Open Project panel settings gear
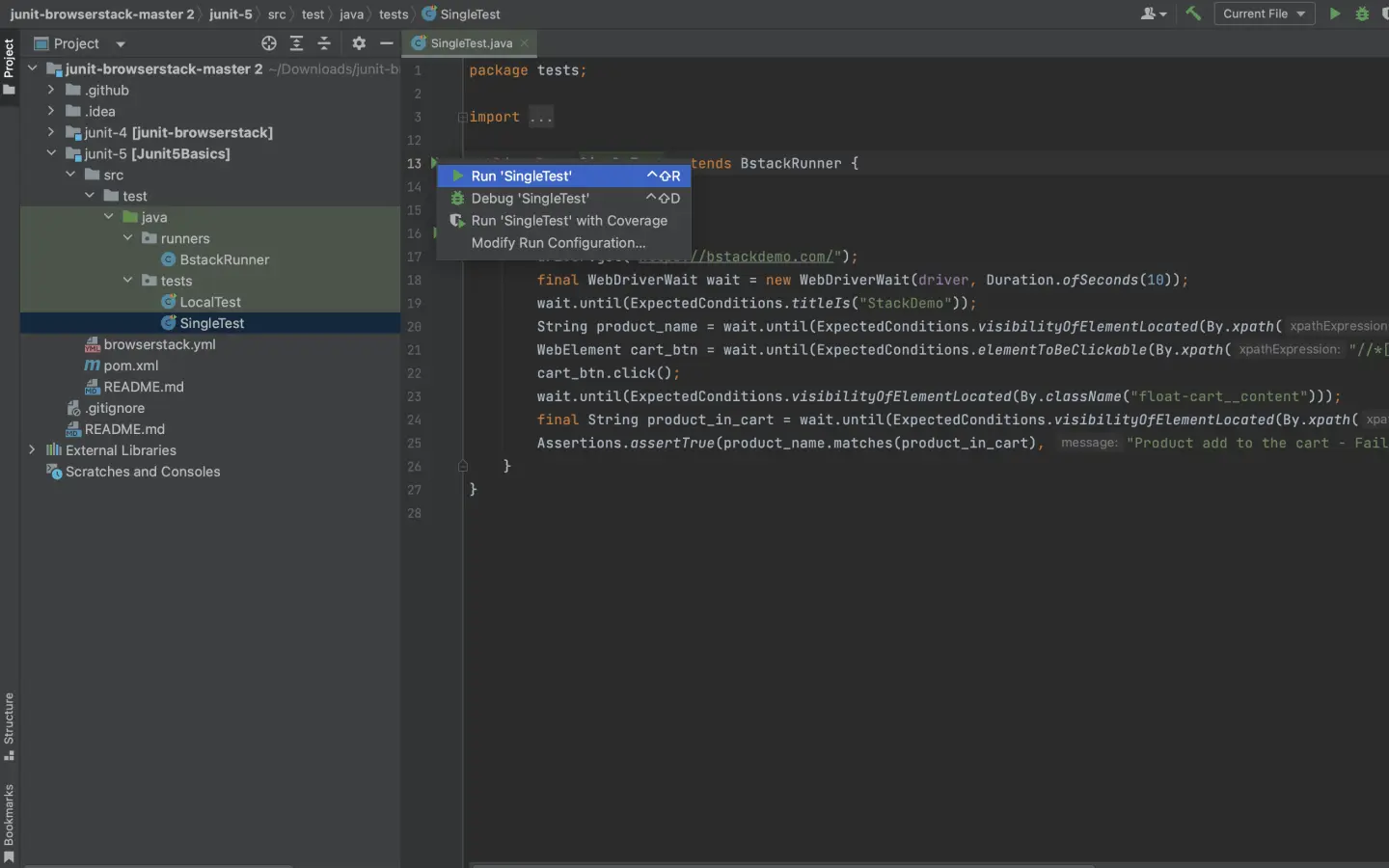The image size is (1389, 868). click(359, 43)
